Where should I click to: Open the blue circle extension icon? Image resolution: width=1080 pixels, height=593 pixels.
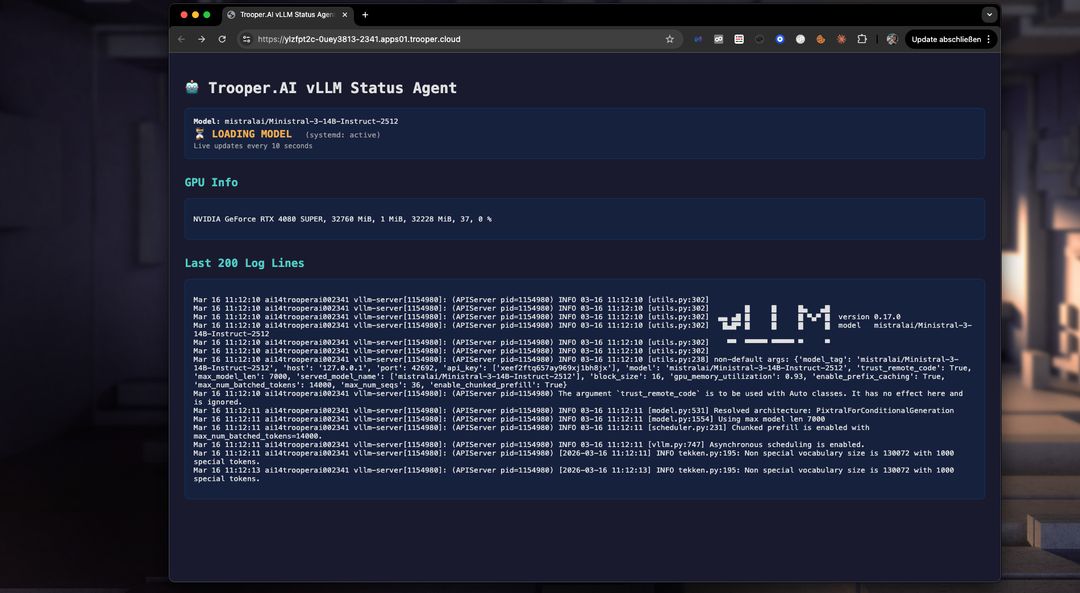(x=779, y=39)
